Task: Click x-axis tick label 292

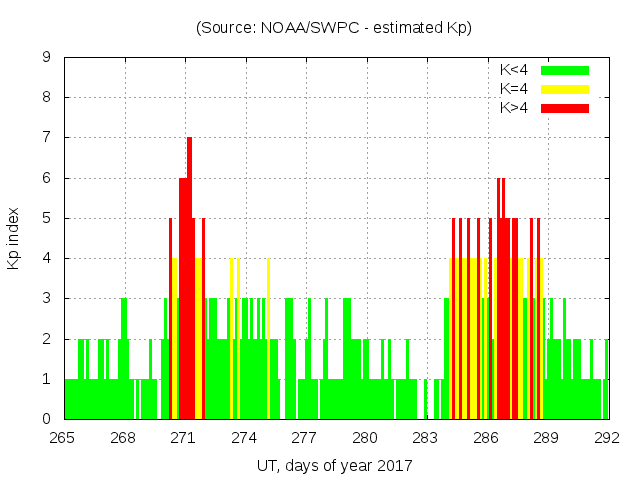Action: coord(607,438)
